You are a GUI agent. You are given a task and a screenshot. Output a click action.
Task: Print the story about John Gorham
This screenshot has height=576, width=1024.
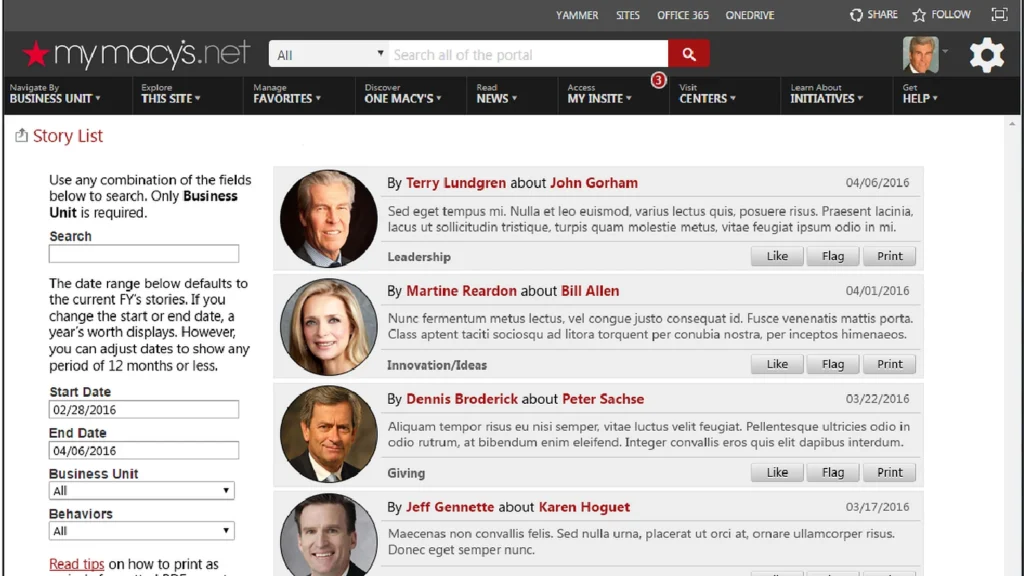point(889,256)
